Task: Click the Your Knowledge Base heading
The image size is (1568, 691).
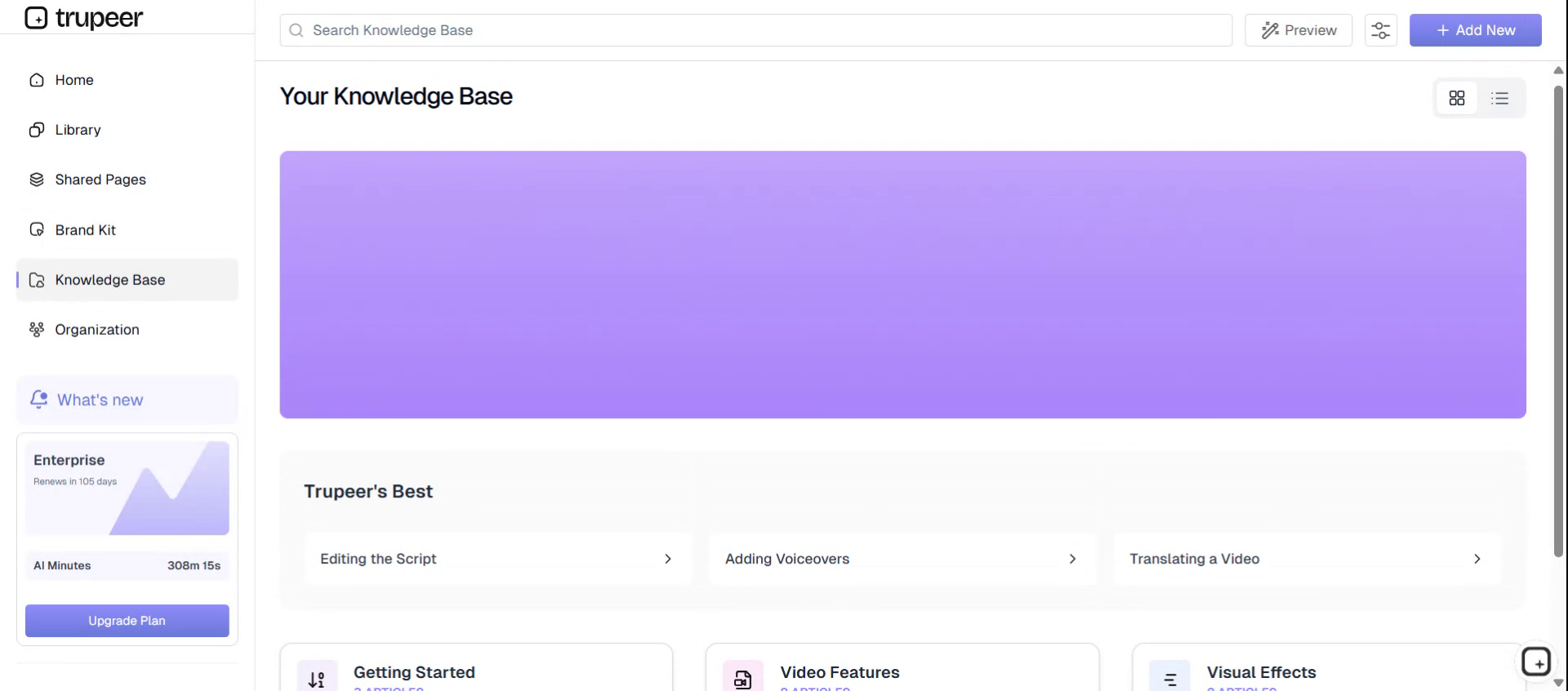Action: (x=396, y=96)
